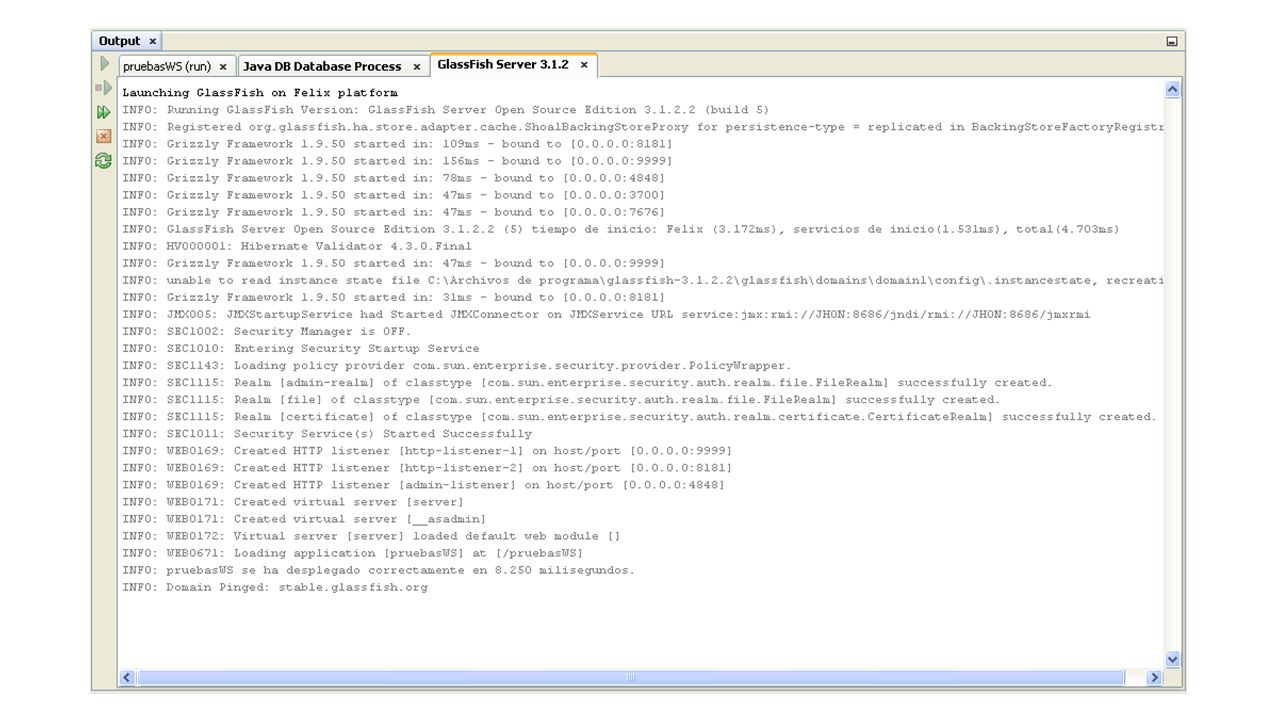The image size is (1280, 720).
Task: Click the 'pruebasWS se ha desplegado correctamente' line
Action: pyautogui.click(x=379, y=569)
